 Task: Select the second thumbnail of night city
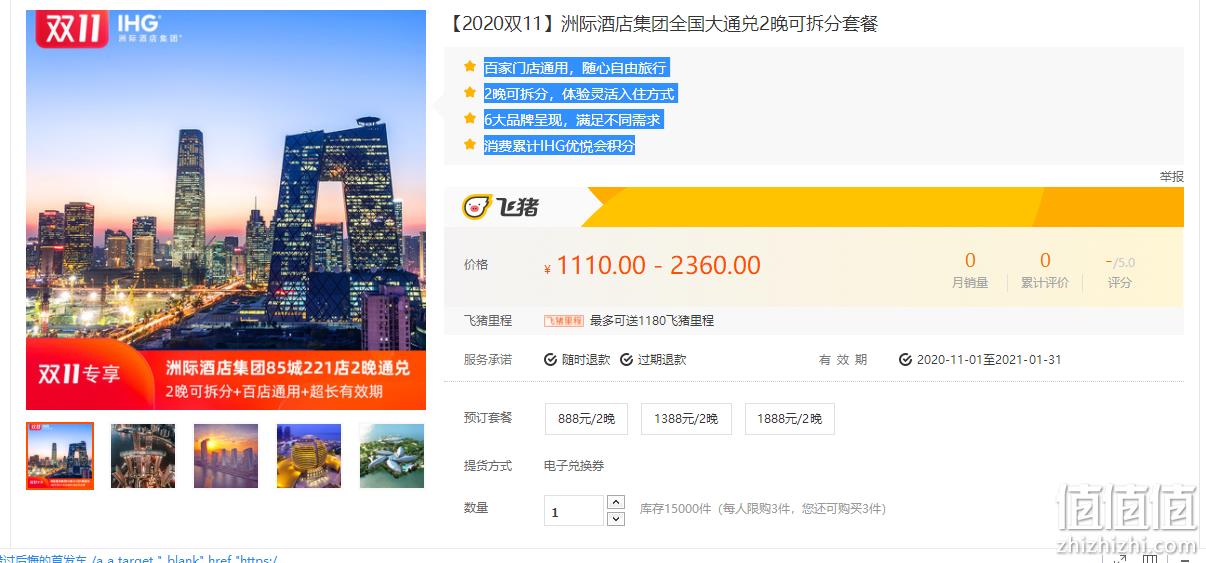click(x=143, y=456)
